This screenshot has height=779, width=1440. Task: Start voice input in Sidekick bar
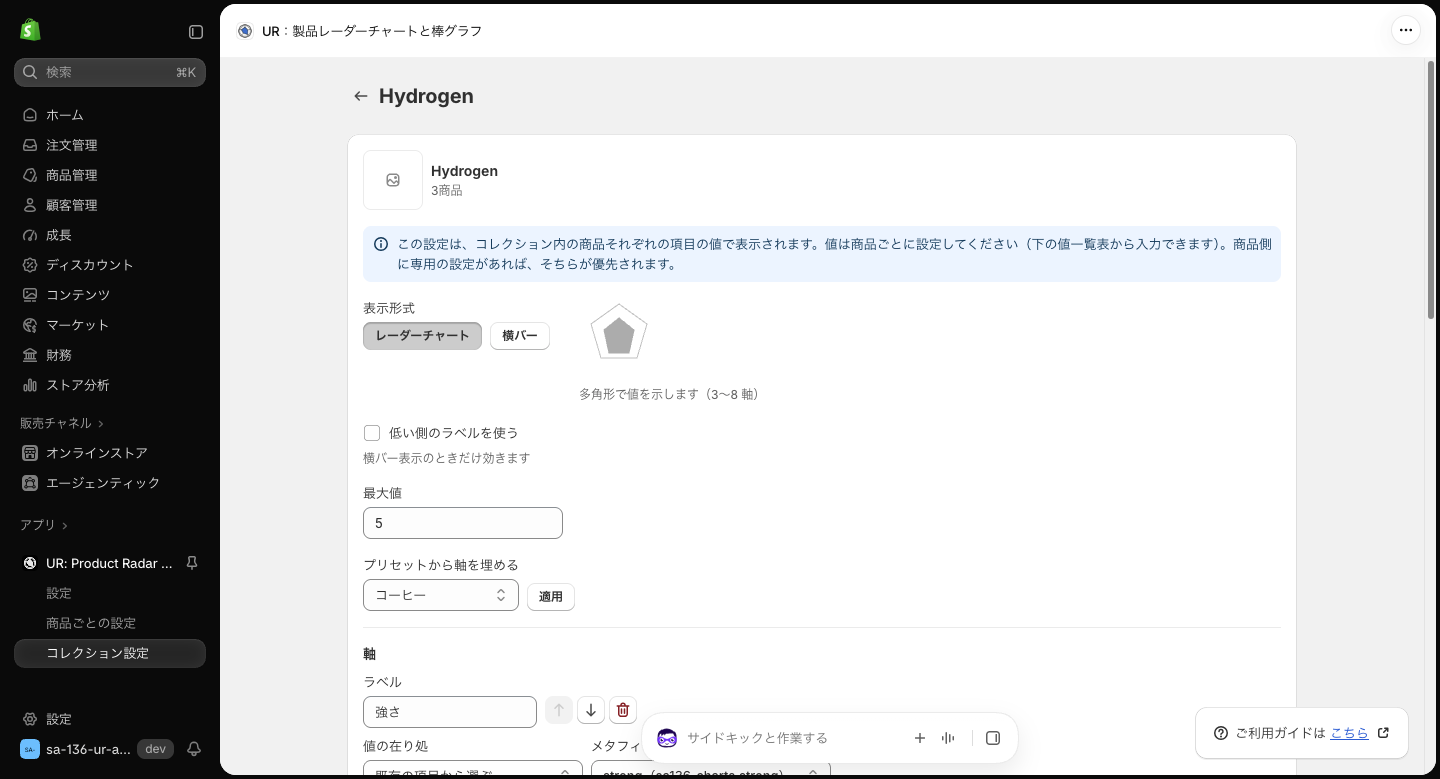[948, 738]
